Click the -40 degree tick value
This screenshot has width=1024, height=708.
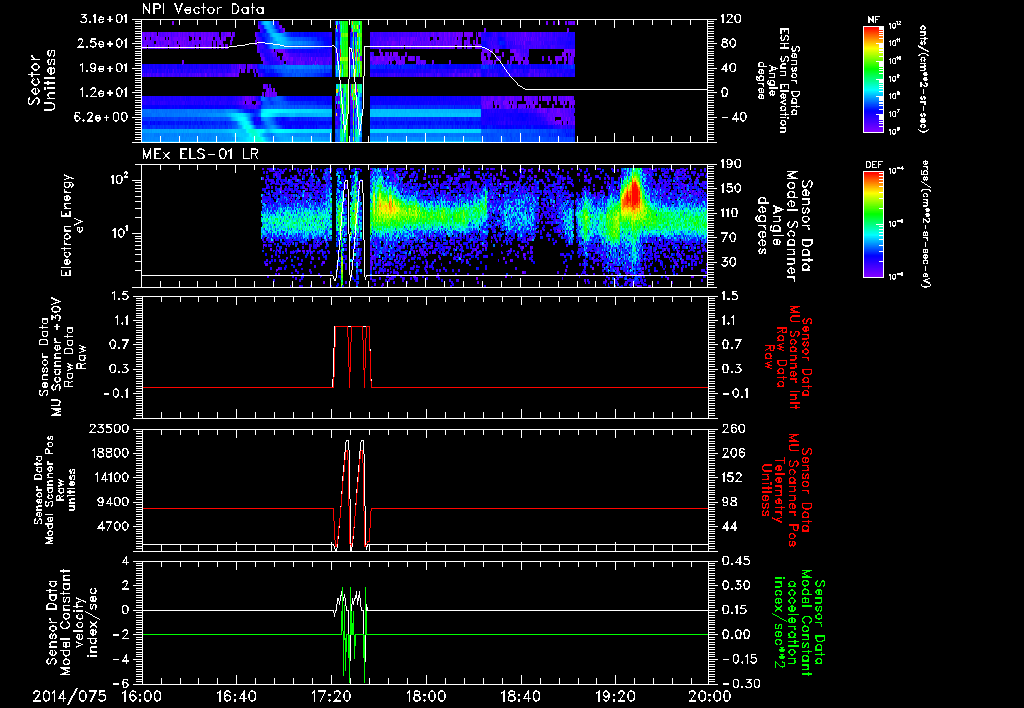(x=731, y=117)
